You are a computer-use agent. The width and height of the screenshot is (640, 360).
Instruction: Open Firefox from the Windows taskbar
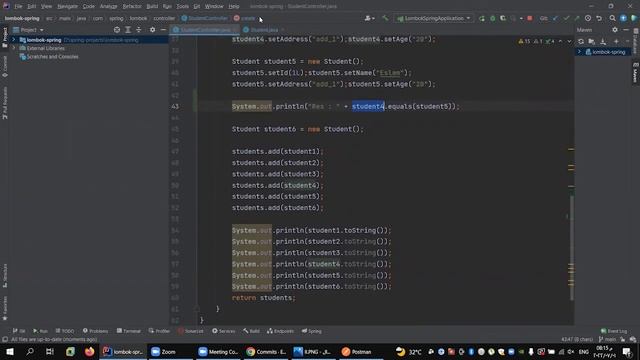point(89,351)
